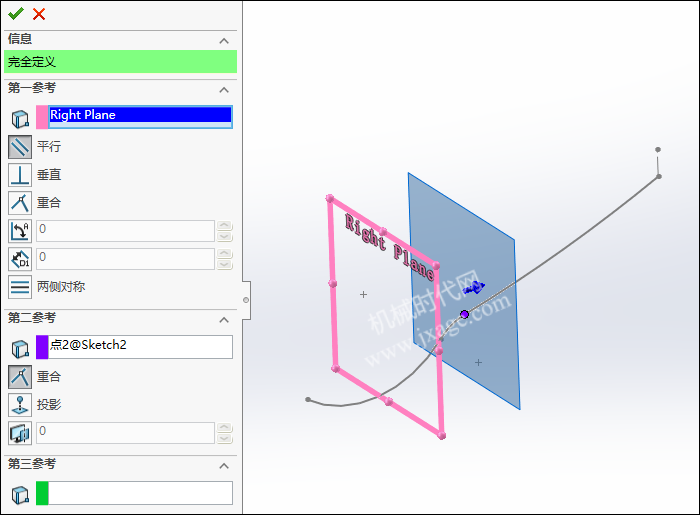
Task: Select the purple sketch point on curve
Action: pos(464,315)
